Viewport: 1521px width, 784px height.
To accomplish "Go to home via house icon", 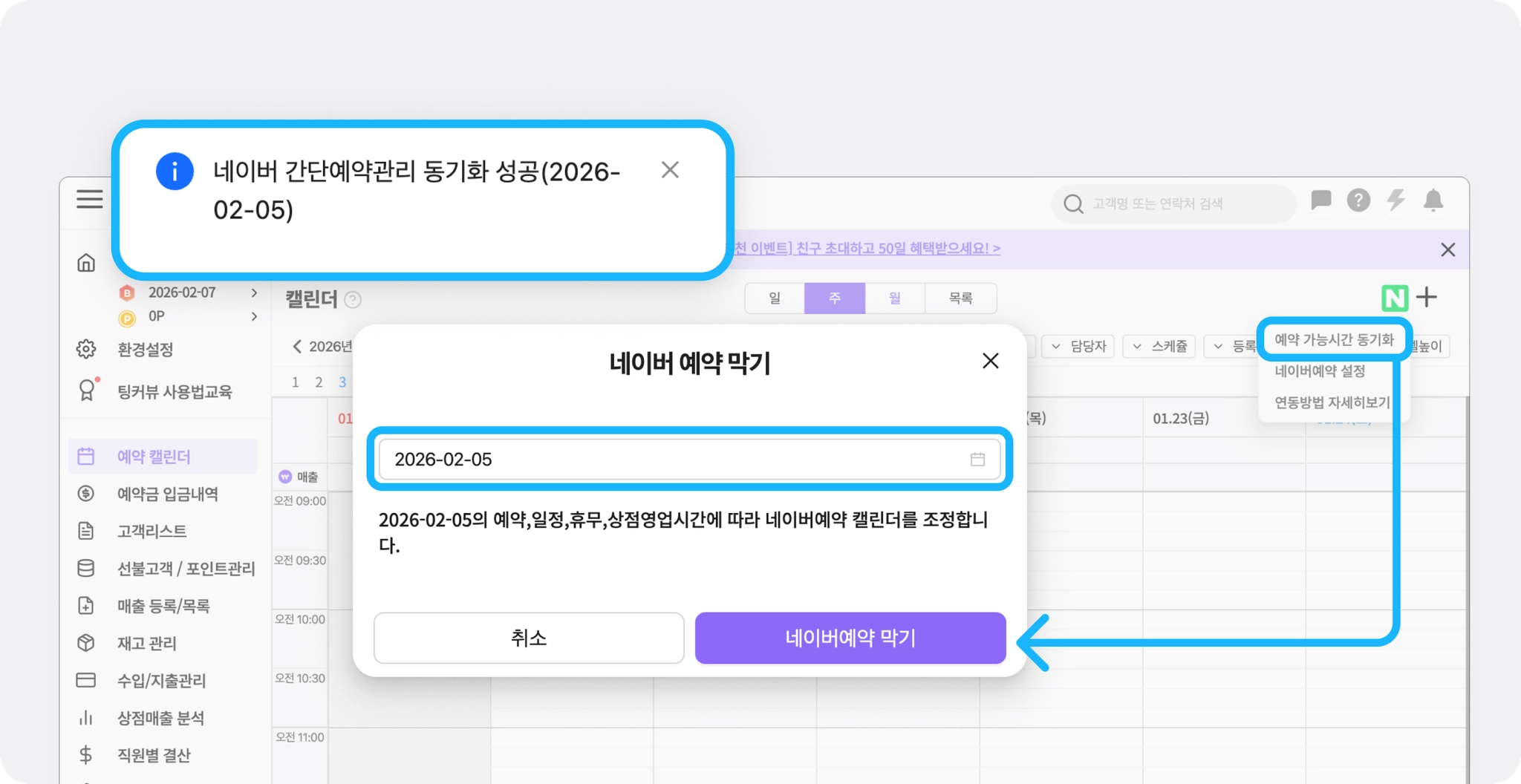I will pyautogui.click(x=86, y=263).
